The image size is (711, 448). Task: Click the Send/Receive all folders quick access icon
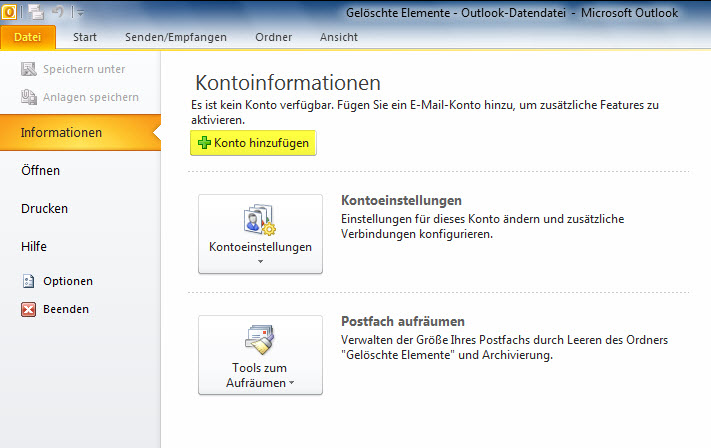click(37, 13)
